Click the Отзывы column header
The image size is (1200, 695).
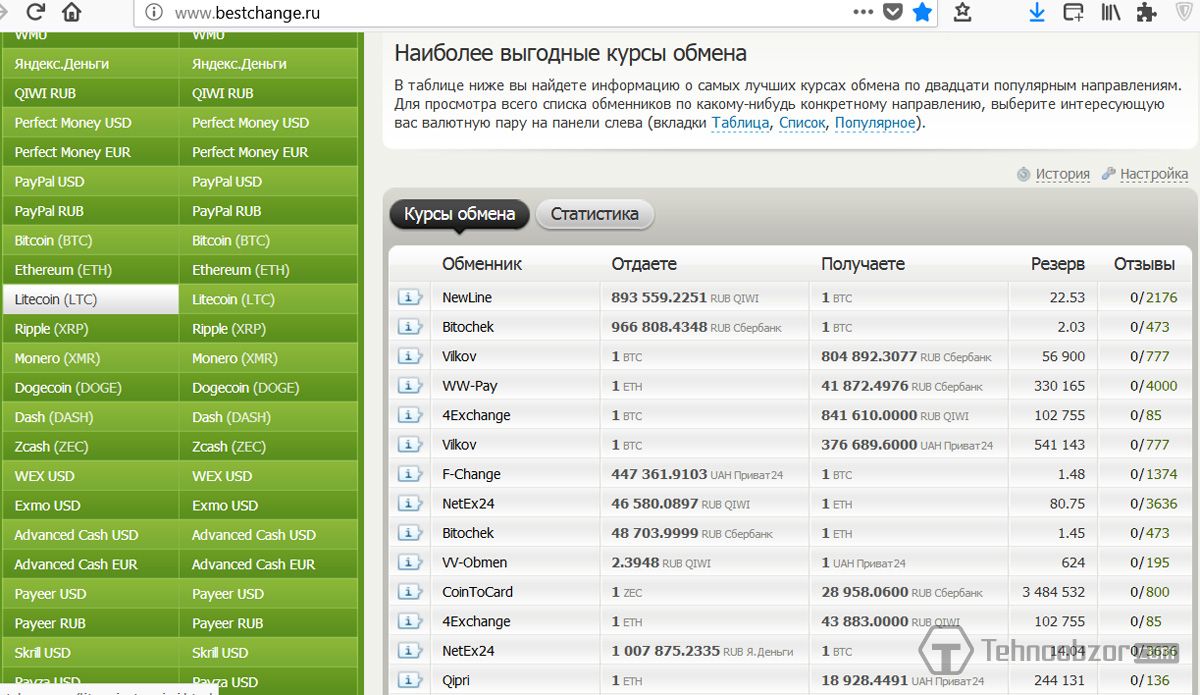coord(1144,264)
